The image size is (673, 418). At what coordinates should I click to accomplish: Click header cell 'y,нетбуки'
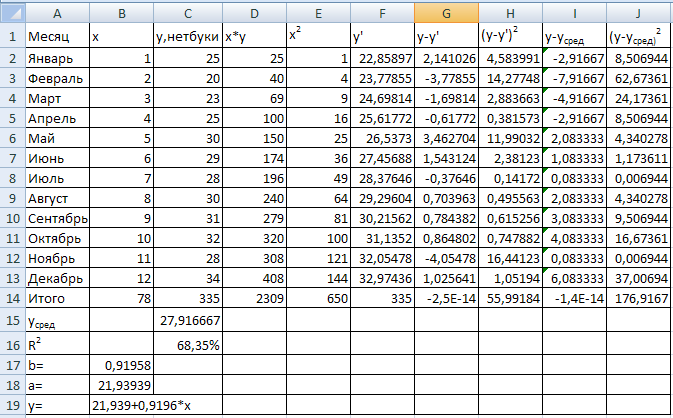(x=188, y=36)
